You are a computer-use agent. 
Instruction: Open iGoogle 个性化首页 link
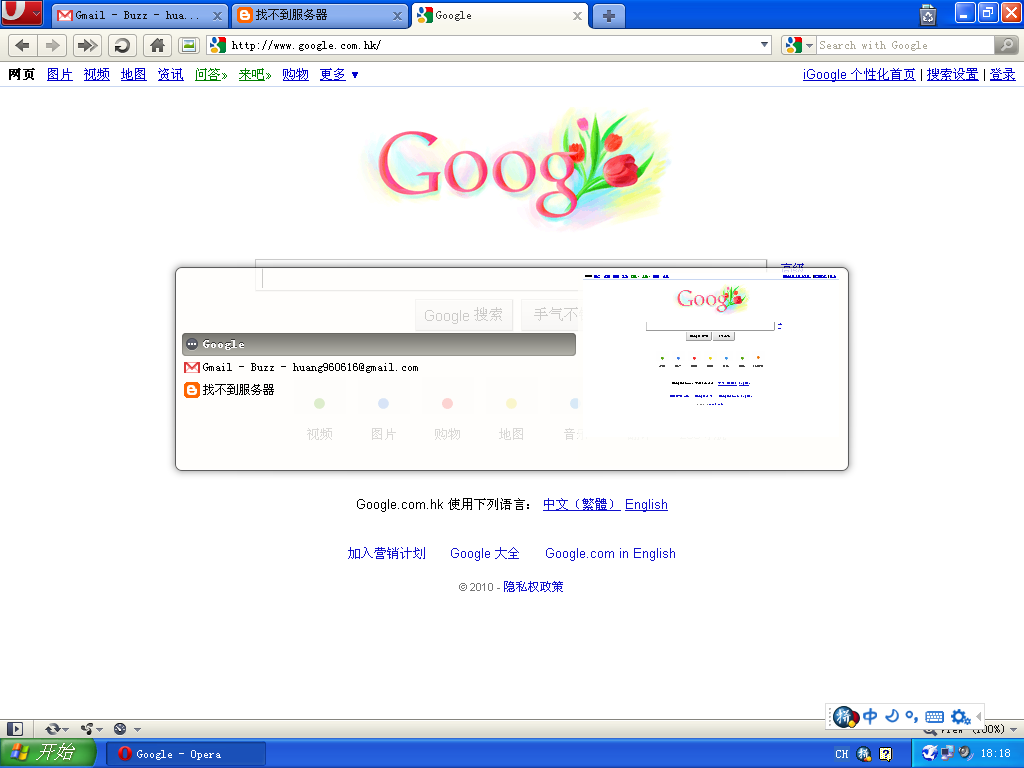click(859, 74)
